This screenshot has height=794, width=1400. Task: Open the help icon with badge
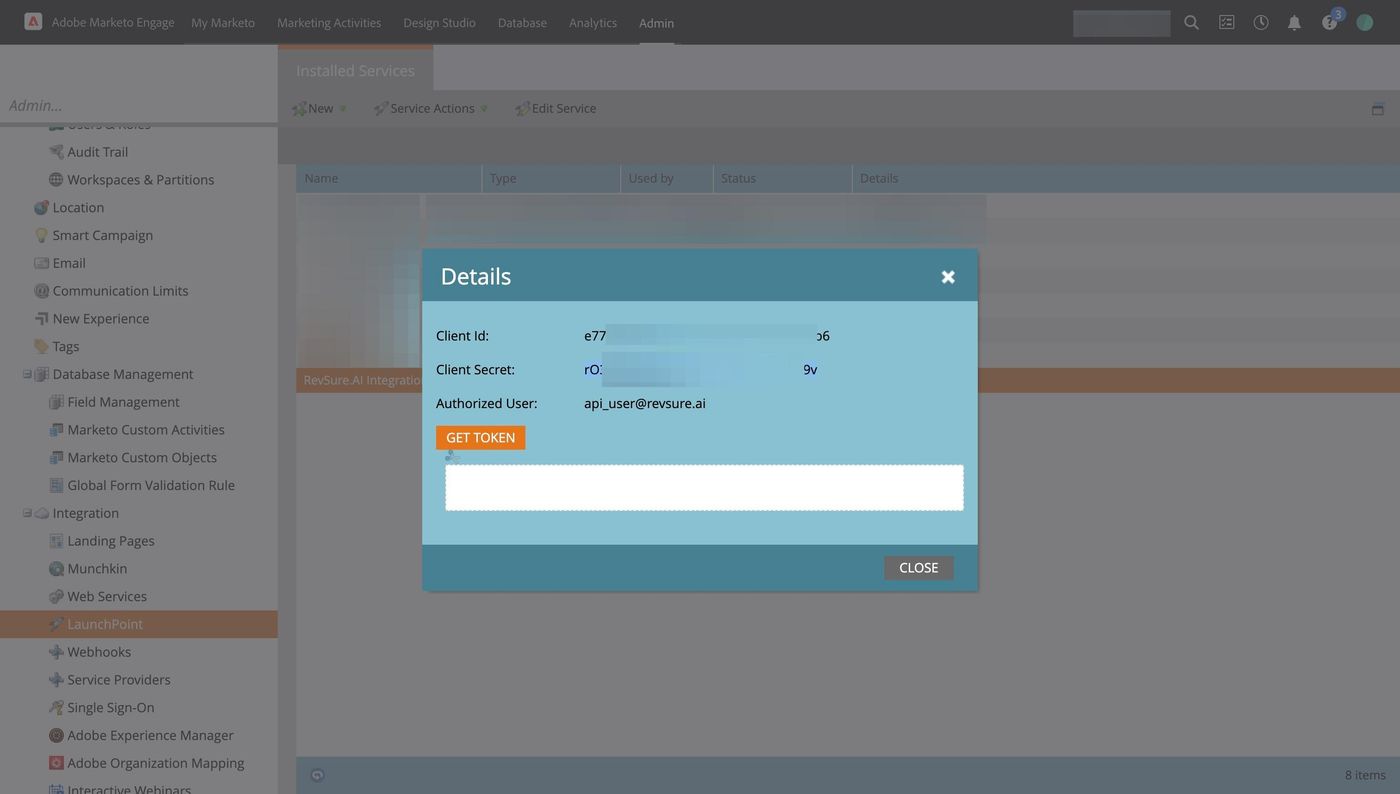[1330, 22]
